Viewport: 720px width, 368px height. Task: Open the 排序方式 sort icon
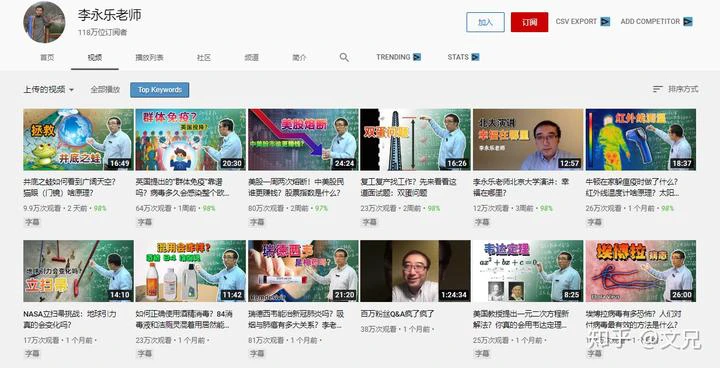coord(658,89)
